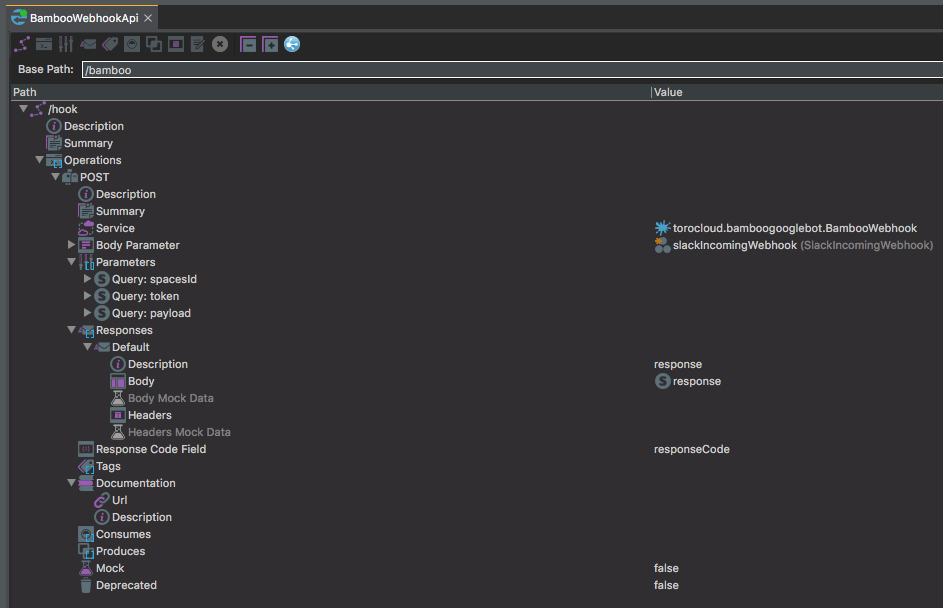Click the /hook path node icon

coord(38,109)
